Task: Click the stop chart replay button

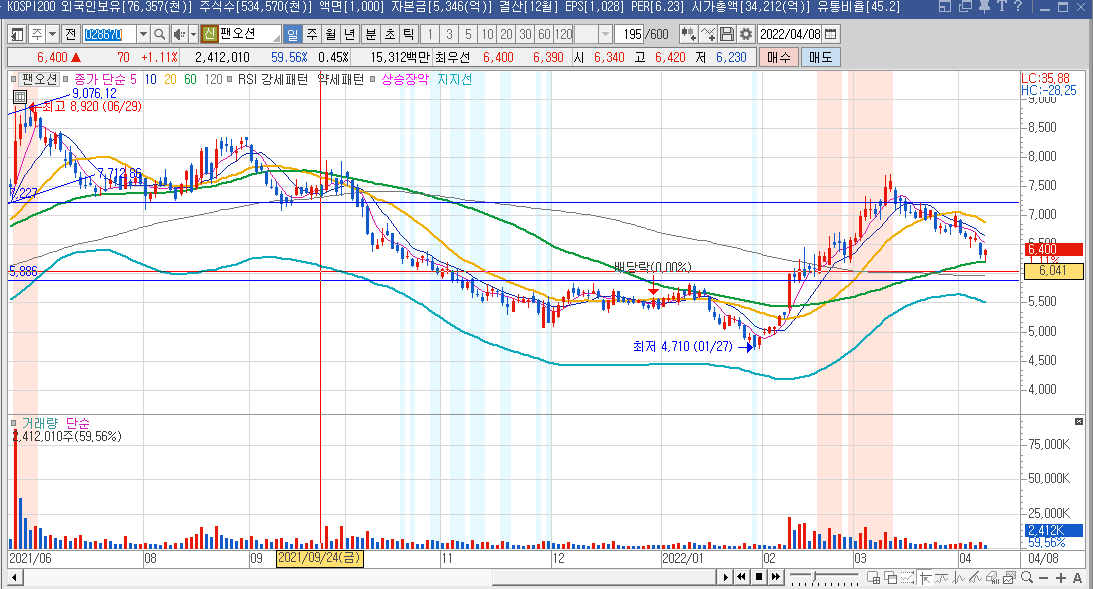Action: (759, 577)
